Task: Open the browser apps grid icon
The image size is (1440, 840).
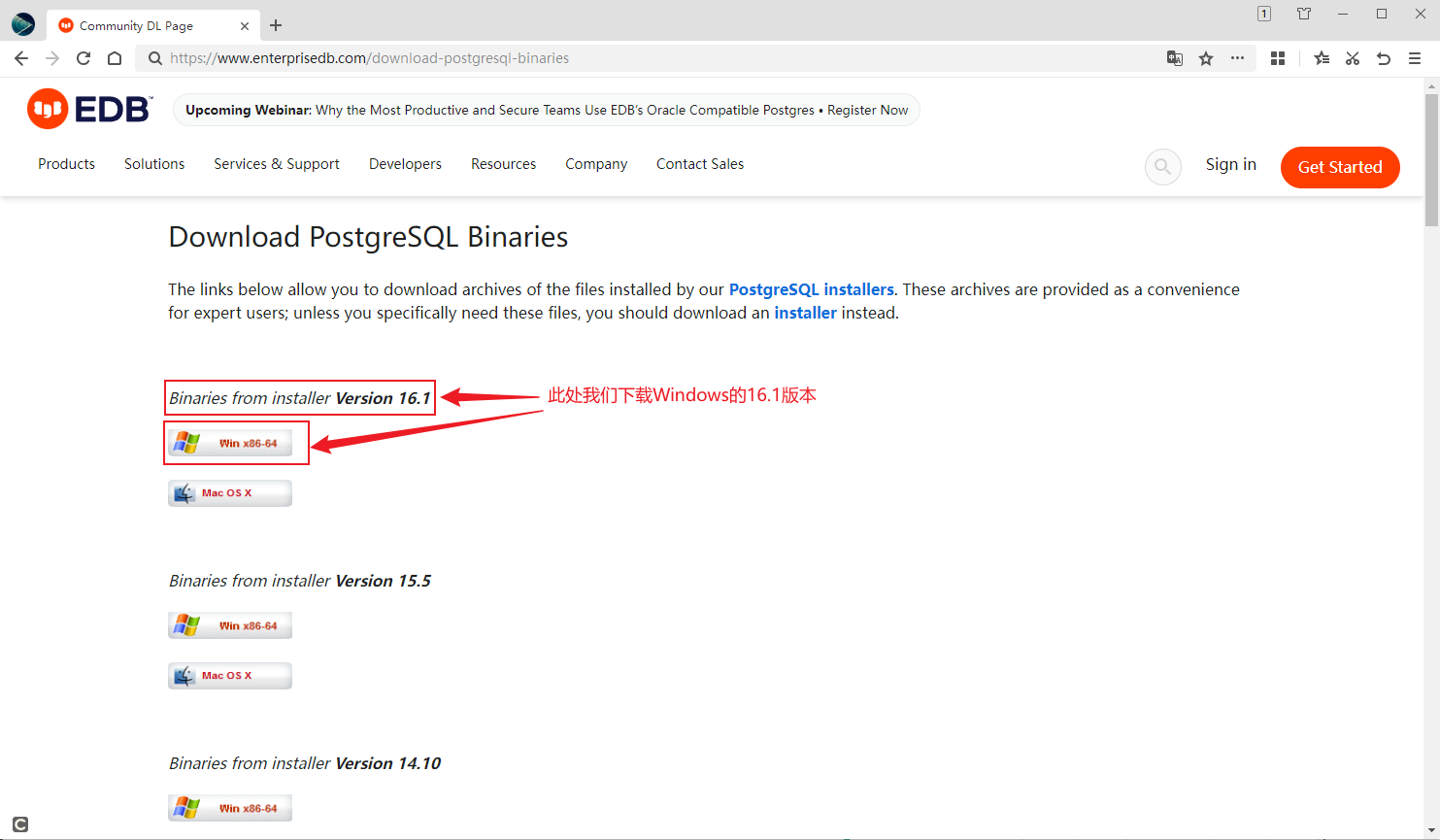Action: (1278, 58)
